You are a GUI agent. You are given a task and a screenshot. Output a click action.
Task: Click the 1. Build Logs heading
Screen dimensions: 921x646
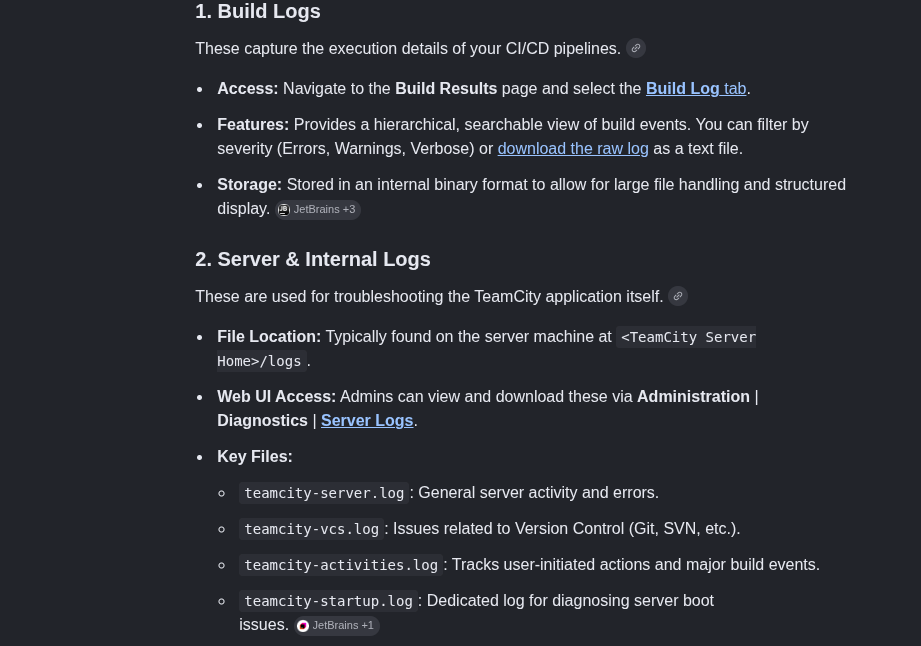[258, 11]
